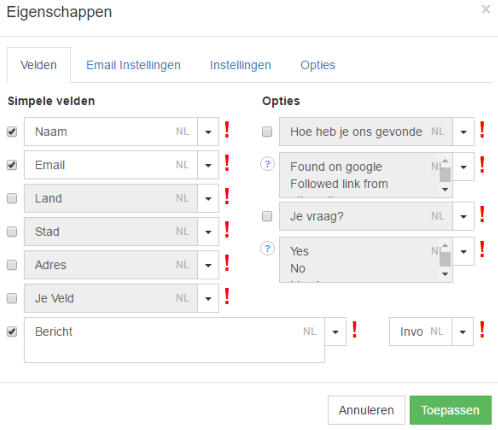The image size is (498, 430).
Task: Click the red exclamation mark beside Email field
Action: tap(227, 163)
